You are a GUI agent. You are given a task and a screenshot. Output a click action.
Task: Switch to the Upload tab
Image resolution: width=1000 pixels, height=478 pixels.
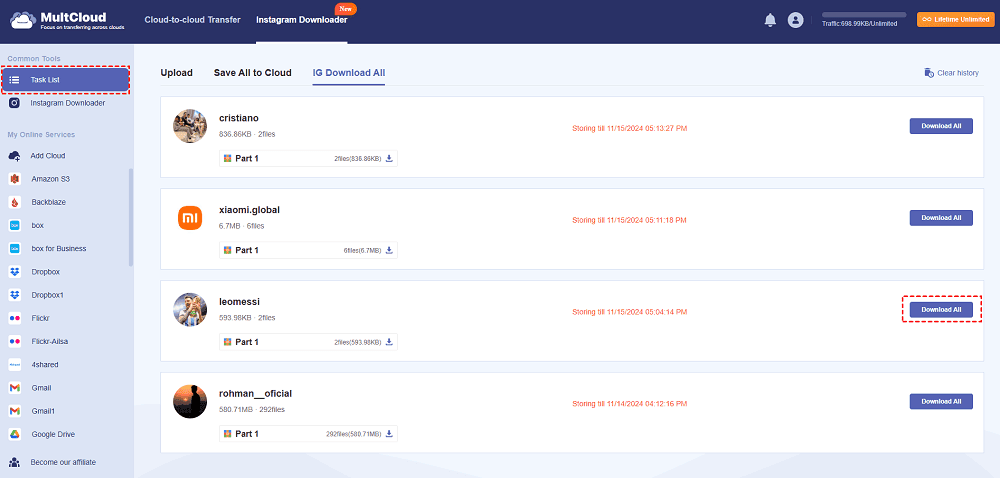177,73
